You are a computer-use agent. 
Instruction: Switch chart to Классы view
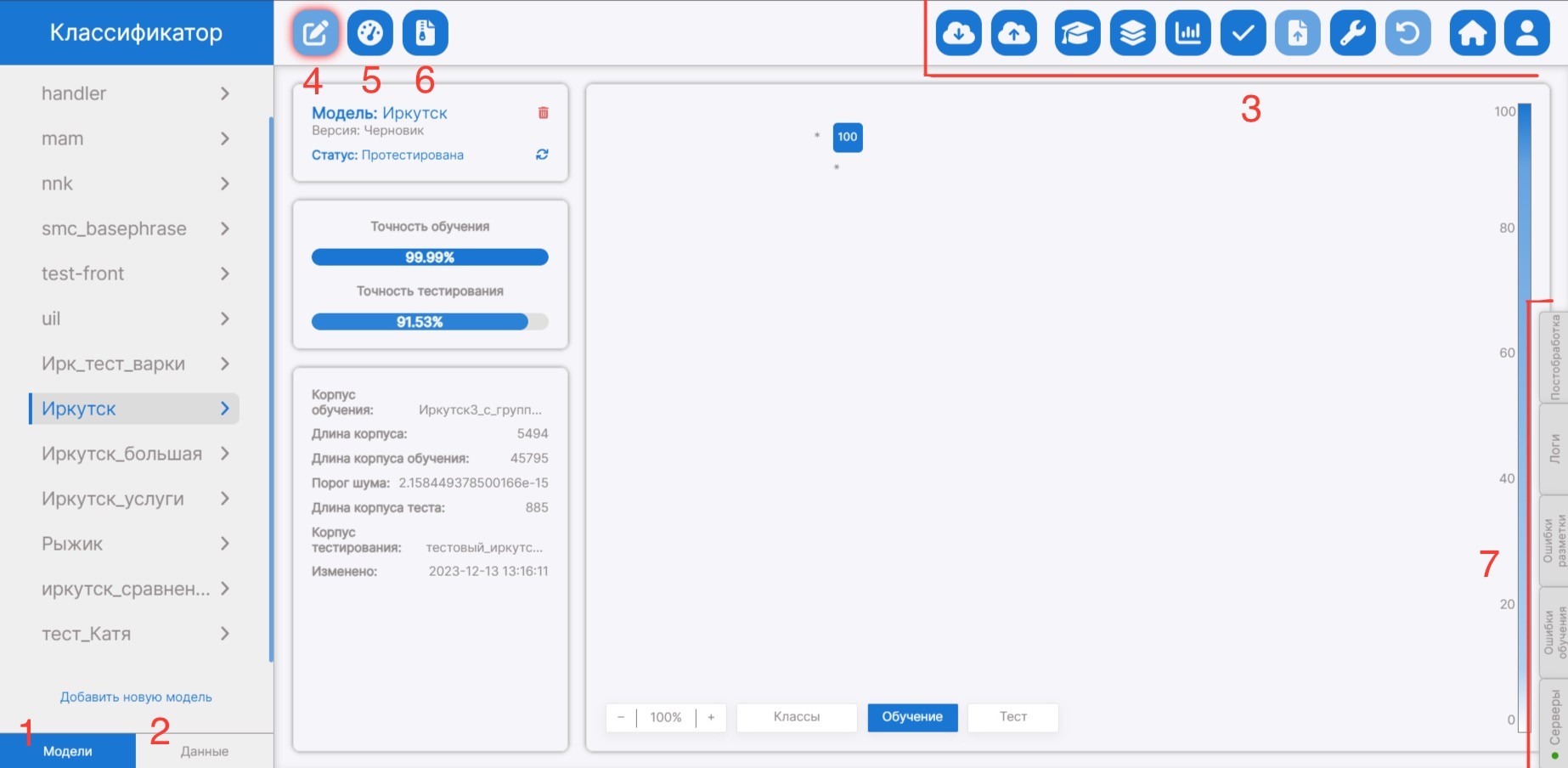(x=796, y=717)
